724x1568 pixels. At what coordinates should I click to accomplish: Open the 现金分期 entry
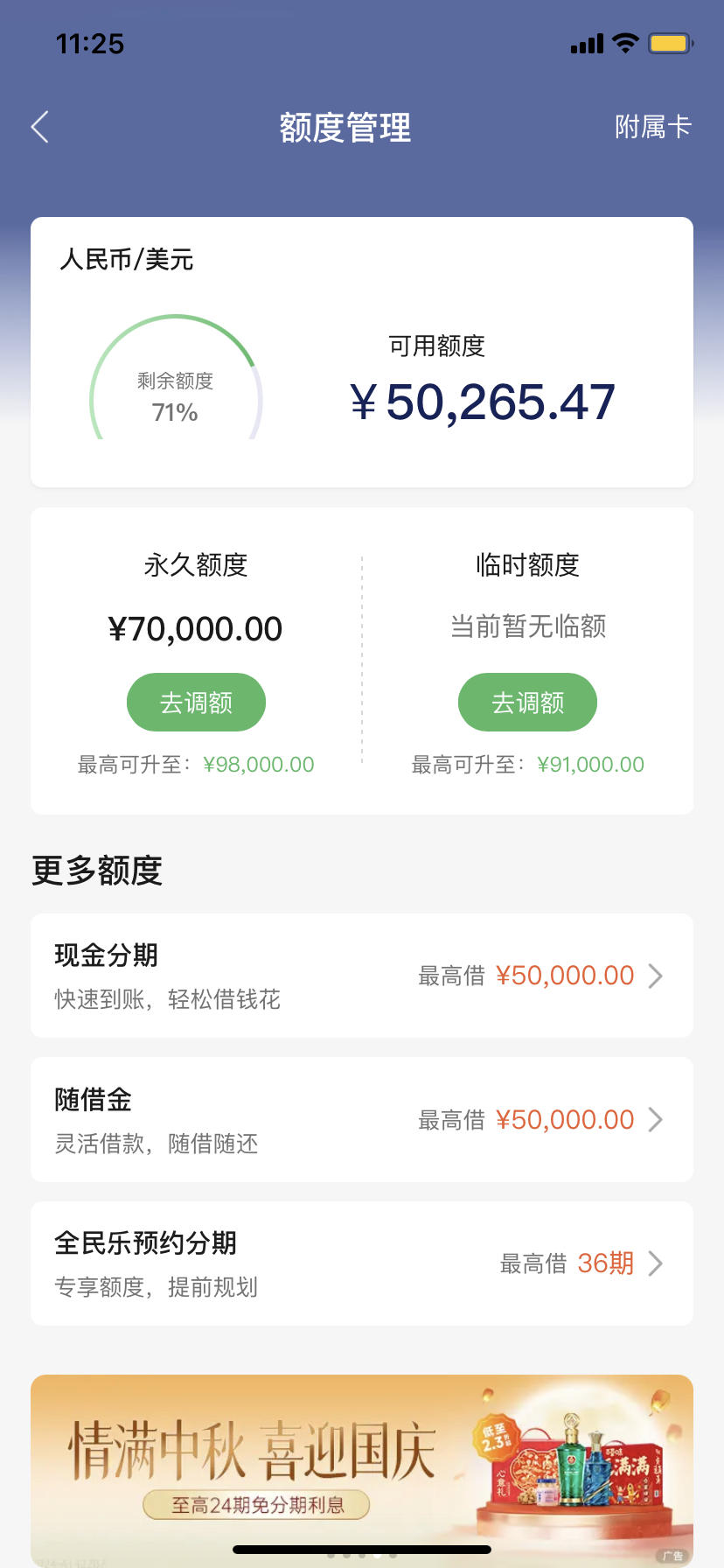click(362, 976)
